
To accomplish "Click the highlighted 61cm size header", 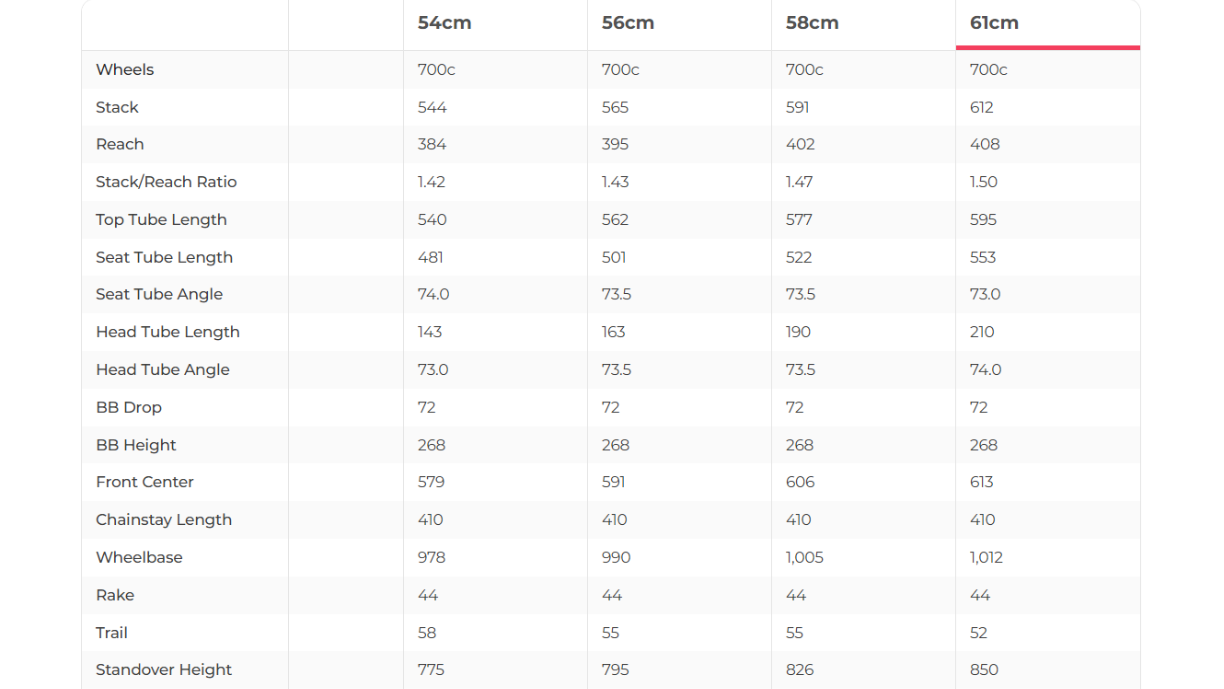I will point(994,23).
